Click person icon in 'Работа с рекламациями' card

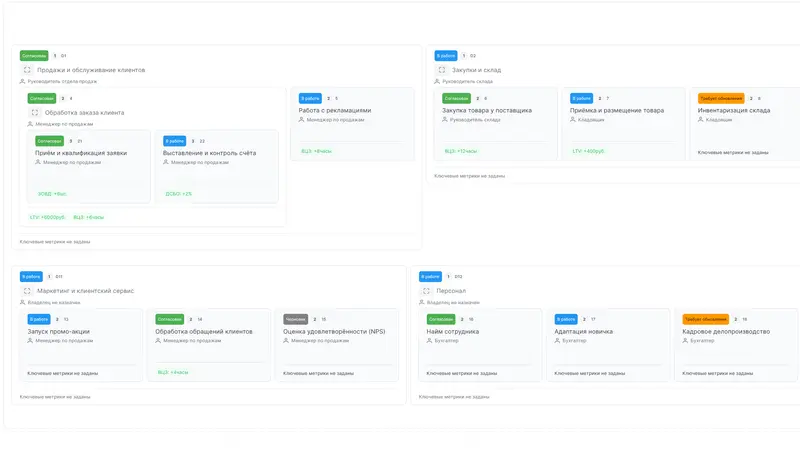(302, 119)
